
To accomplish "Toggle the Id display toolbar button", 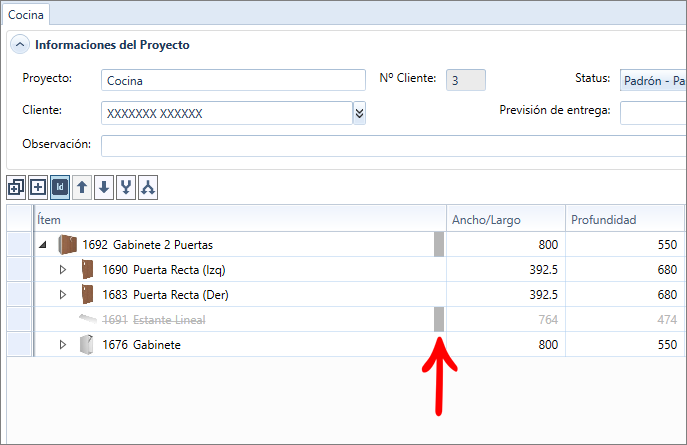I will [60, 188].
